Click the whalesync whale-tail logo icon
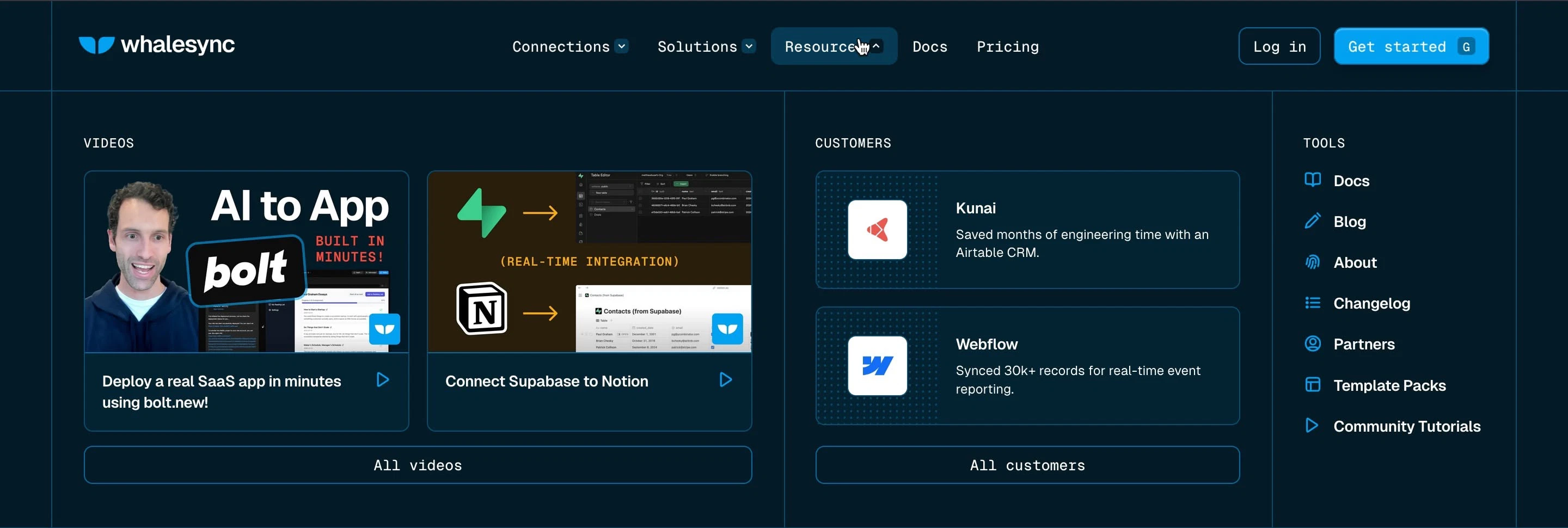 click(96, 45)
